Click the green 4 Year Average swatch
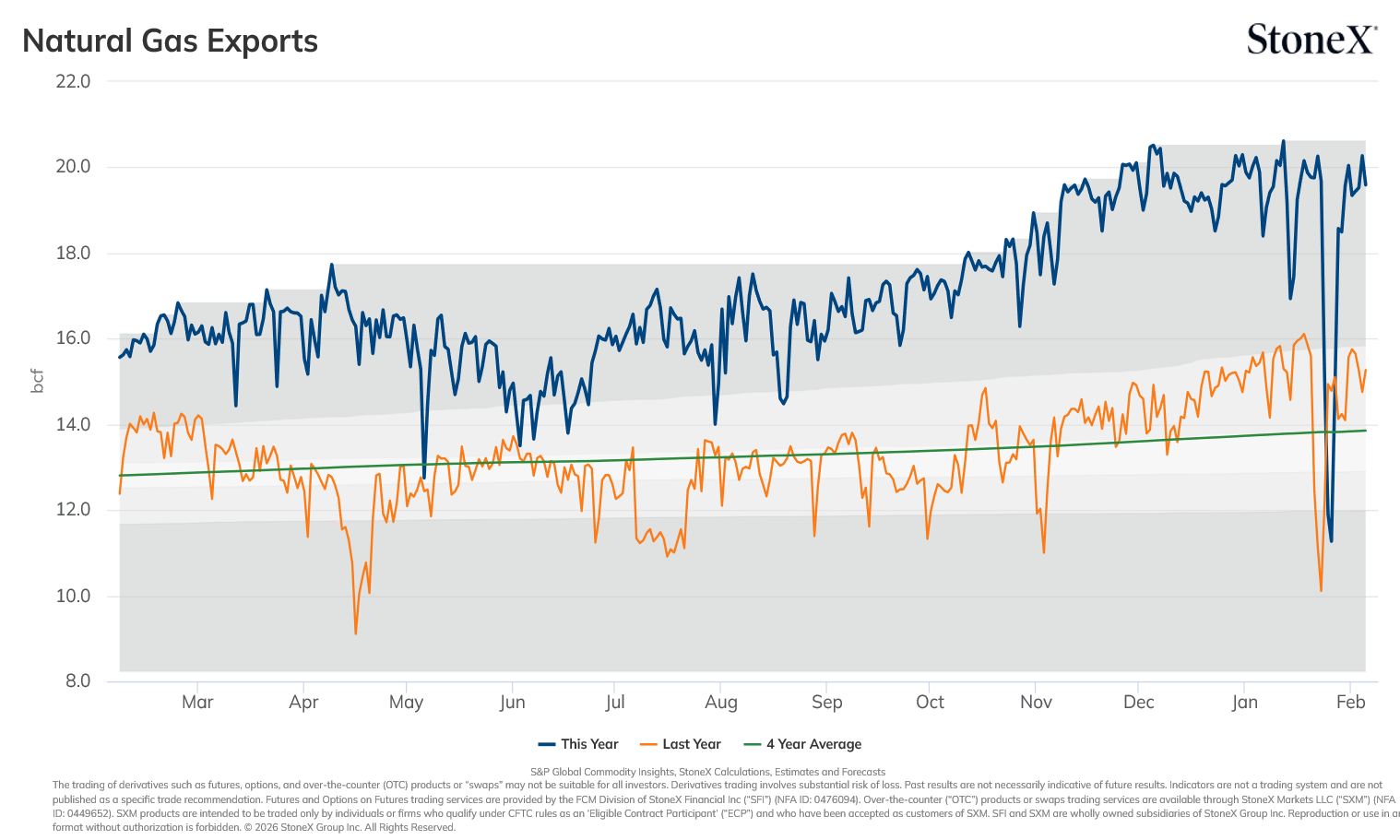 [x=752, y=744]
